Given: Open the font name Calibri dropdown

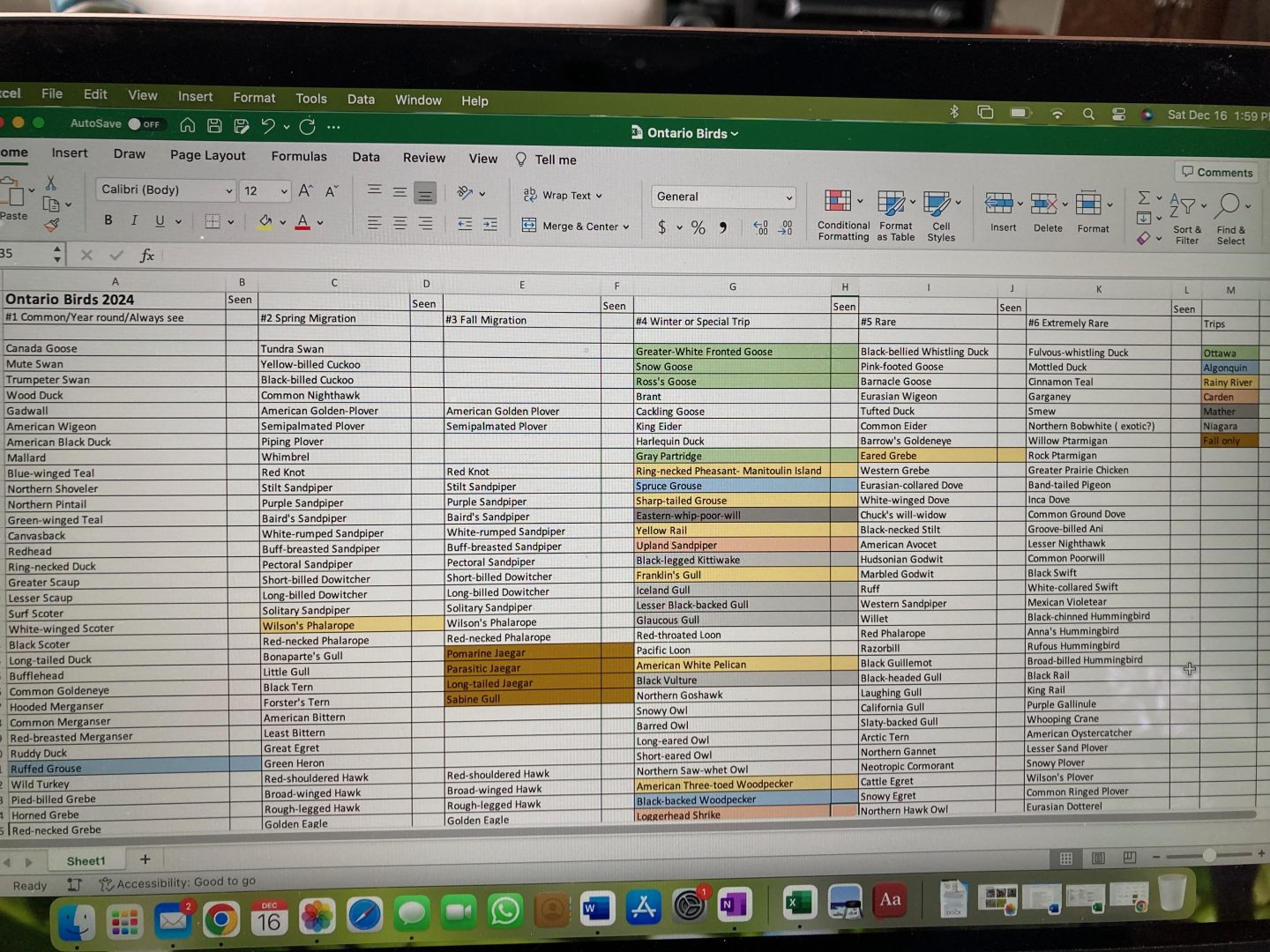Looking at the screenshot, I should tap(228, 190).
